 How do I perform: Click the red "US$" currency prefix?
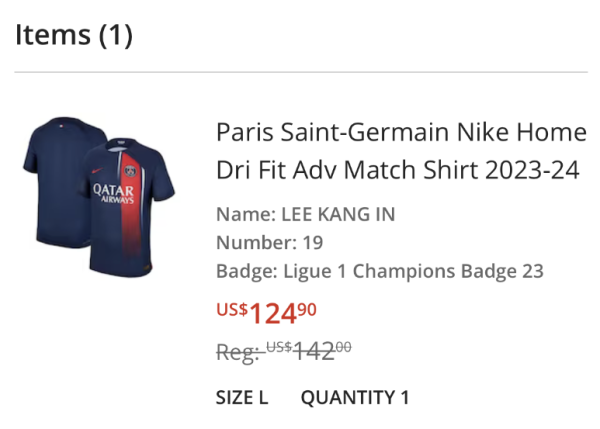231,309
